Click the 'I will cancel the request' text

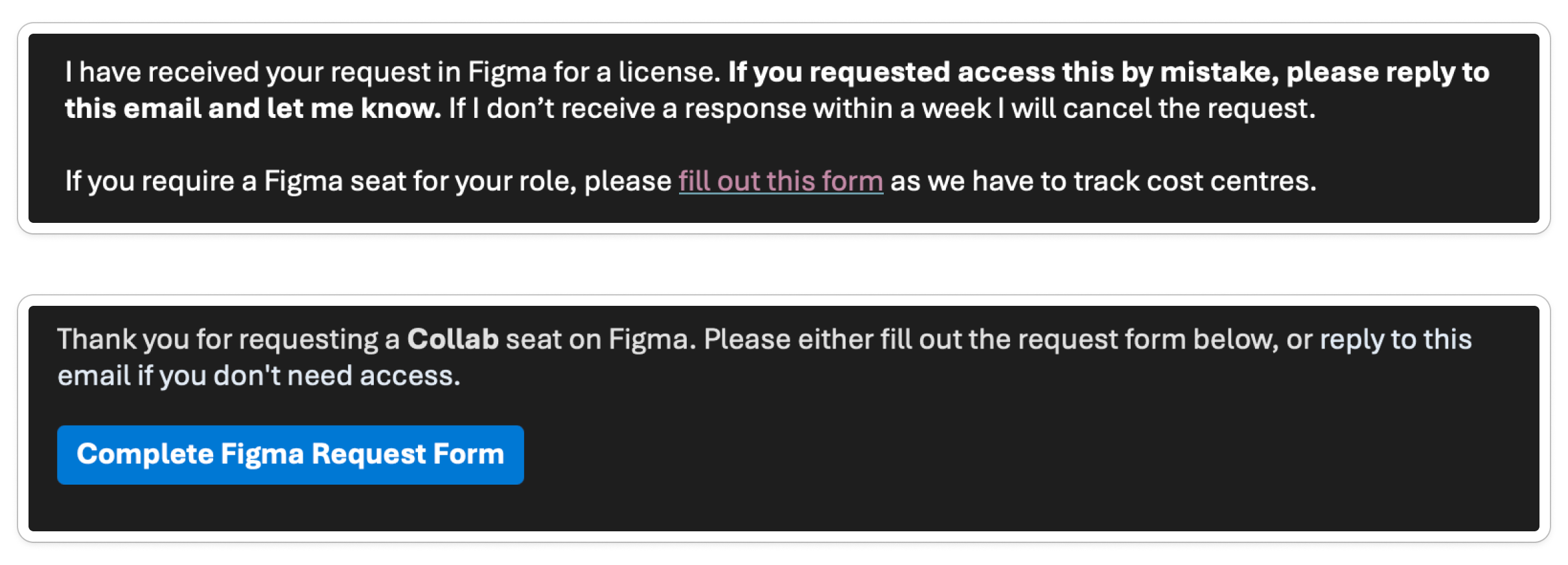(x=1157, y=108)
